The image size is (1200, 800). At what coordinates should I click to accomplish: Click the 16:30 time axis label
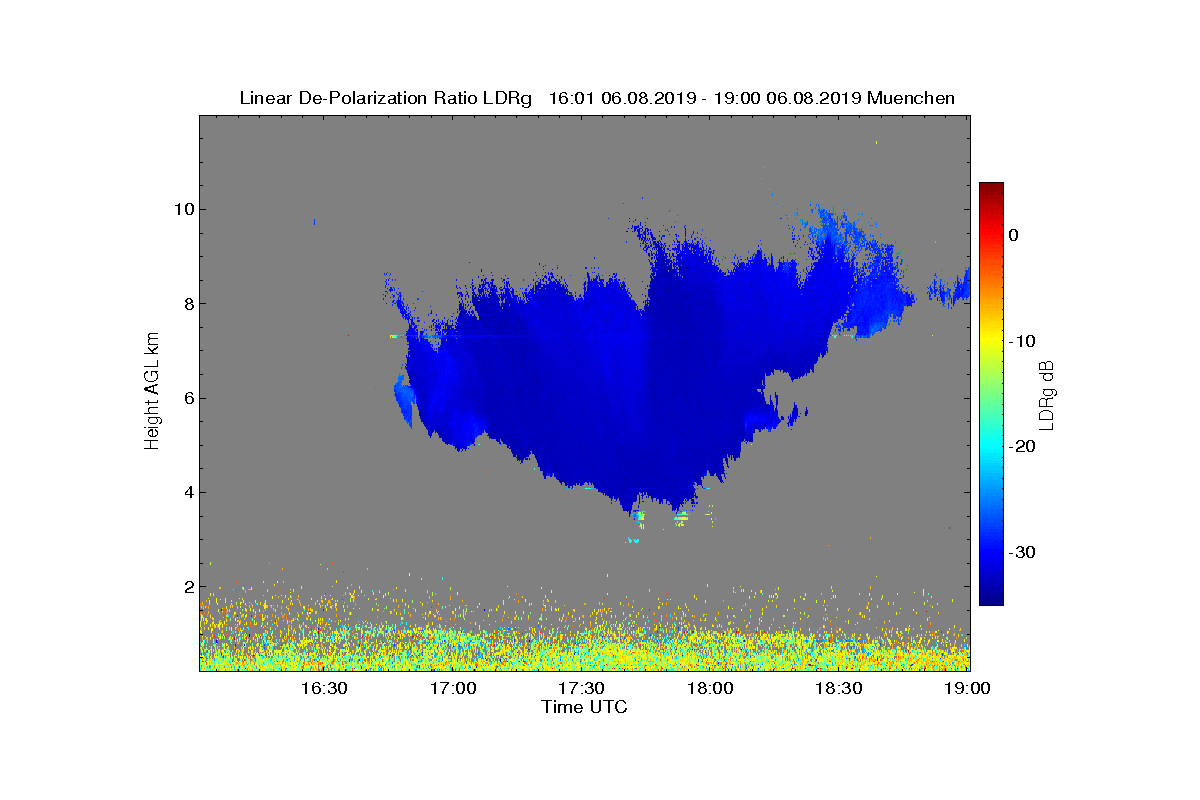tap(324, 688)
